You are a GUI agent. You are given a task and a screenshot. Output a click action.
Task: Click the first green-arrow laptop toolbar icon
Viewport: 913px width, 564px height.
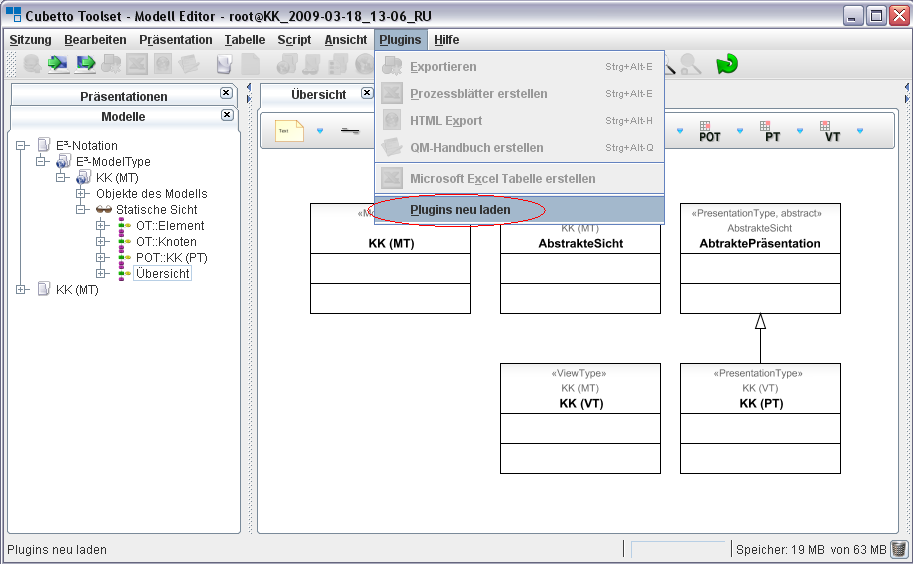click(58, 63)
